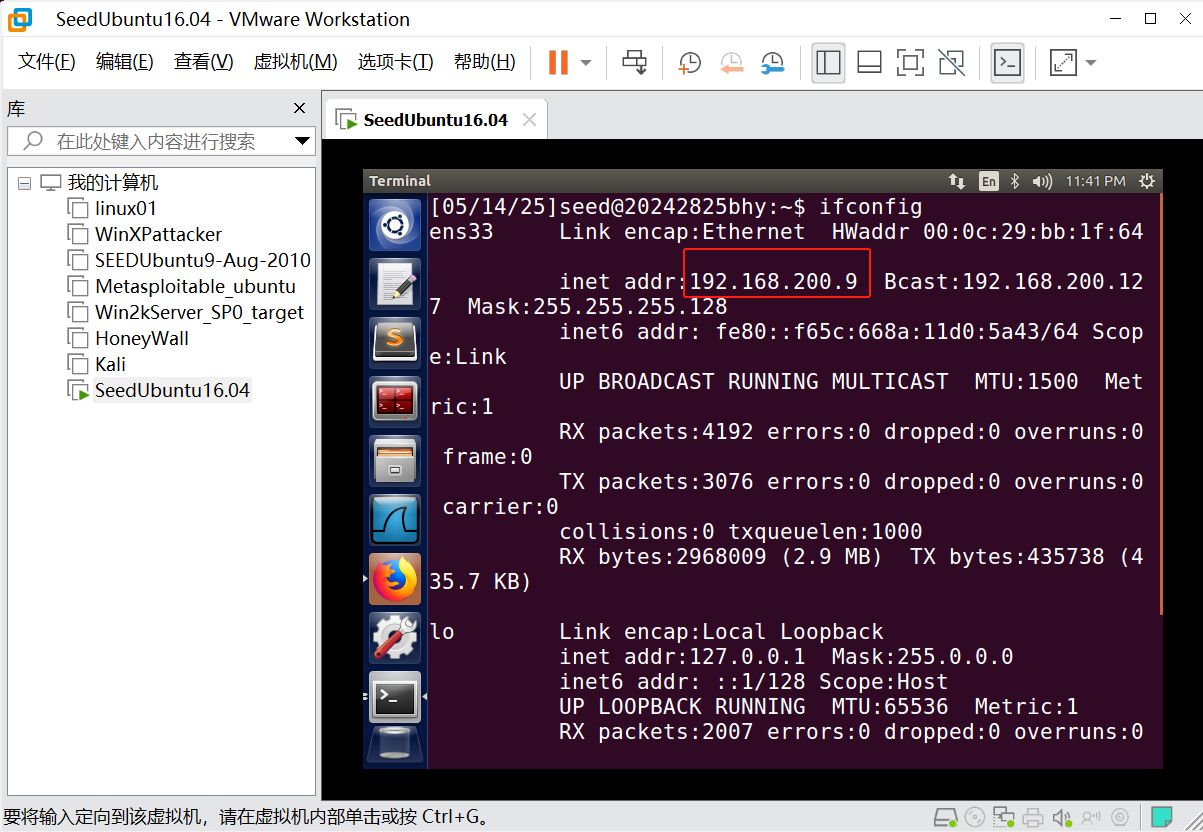Open the power options dropdown next to pause
Screen dimensions: 1203x832
(586, 63)
